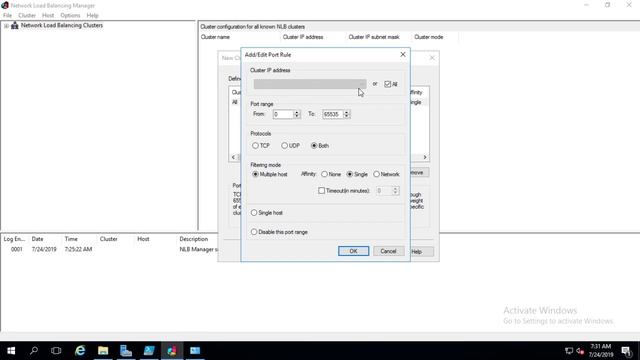The width and height of the screenshot is (640, 360).
Task: Open the Windows Start menu
Action: coord(11,351)
